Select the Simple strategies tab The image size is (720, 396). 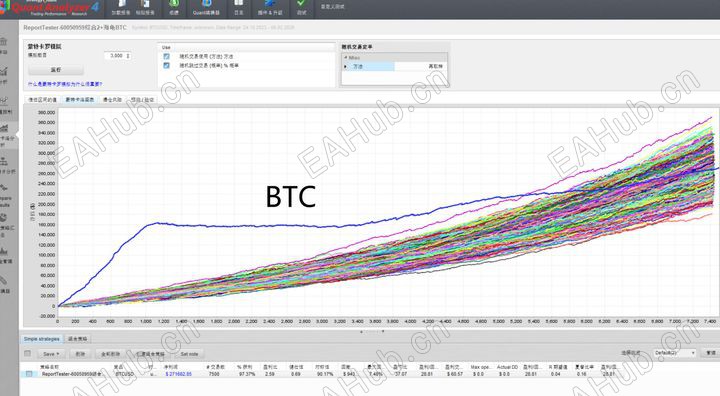pos(41,339)
